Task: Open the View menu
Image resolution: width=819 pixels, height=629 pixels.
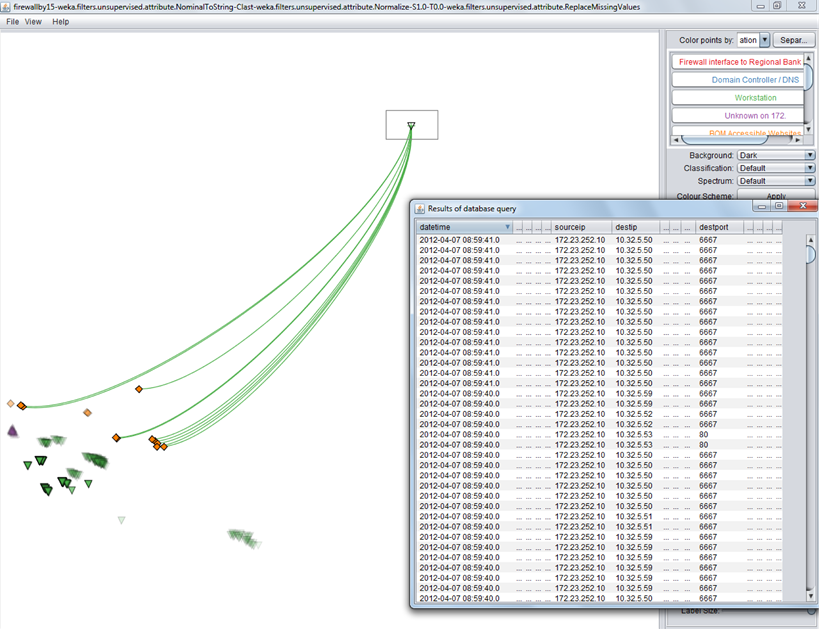Action: (x=33, y=21)
